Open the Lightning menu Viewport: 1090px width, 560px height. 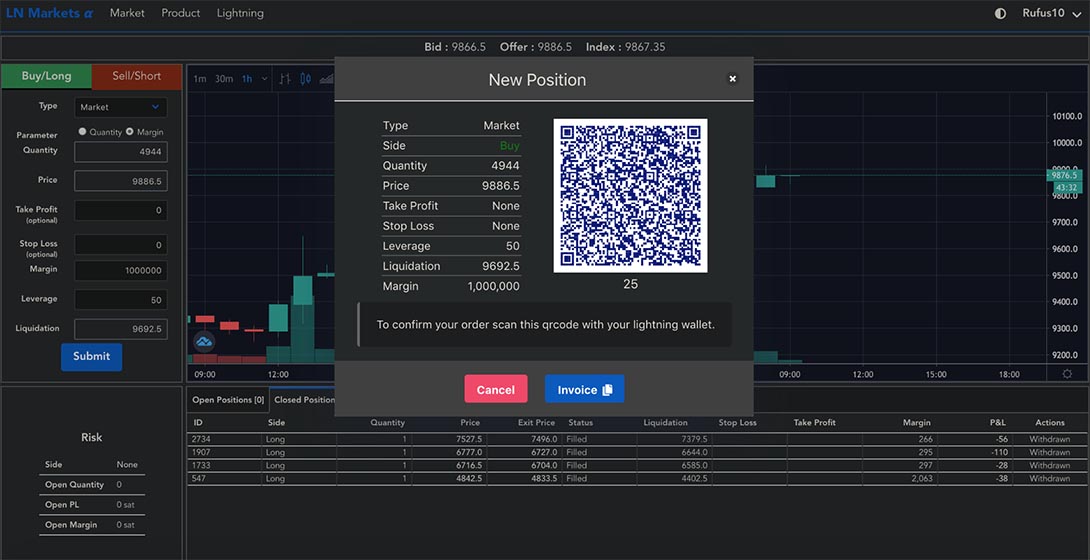click(x=240, y=13)
